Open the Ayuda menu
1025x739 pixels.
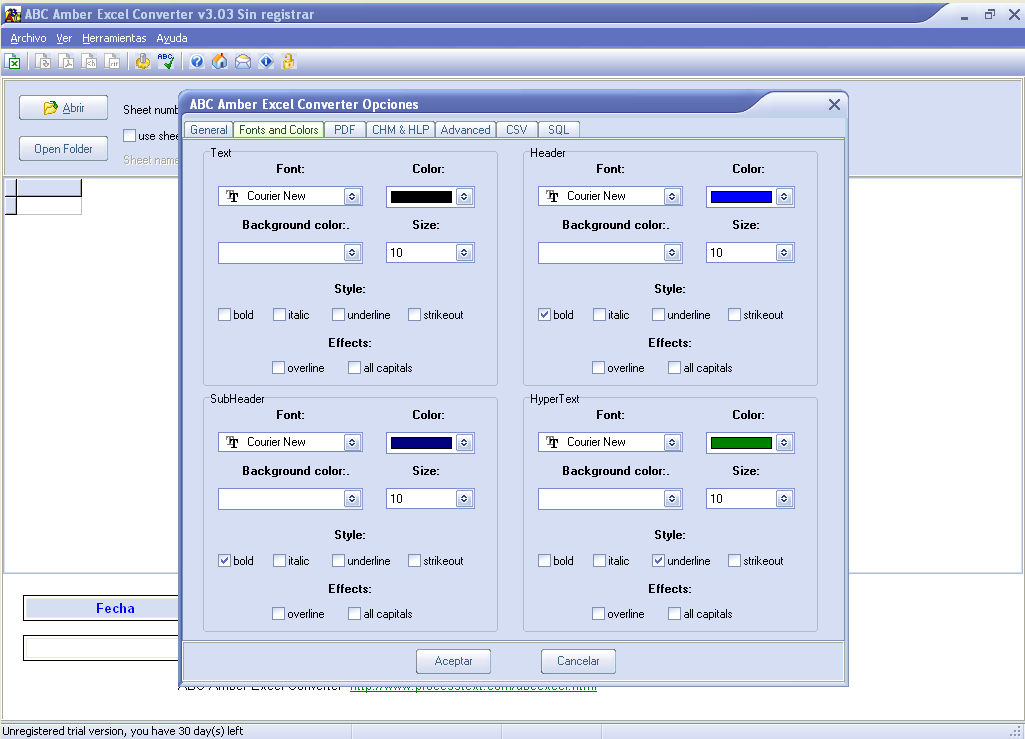click(x=172, y=38)
